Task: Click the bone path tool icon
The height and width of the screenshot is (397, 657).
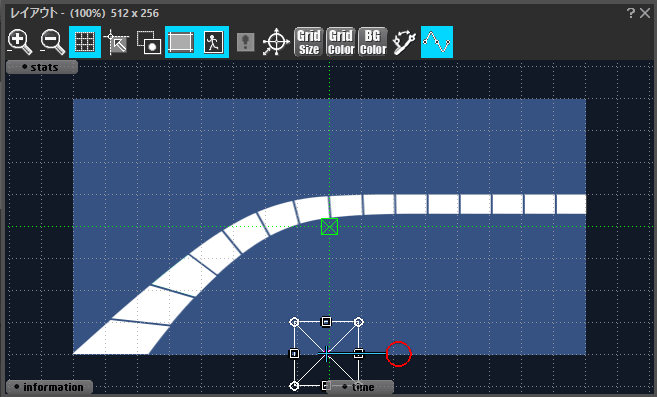Action: (x=404, y=42)
